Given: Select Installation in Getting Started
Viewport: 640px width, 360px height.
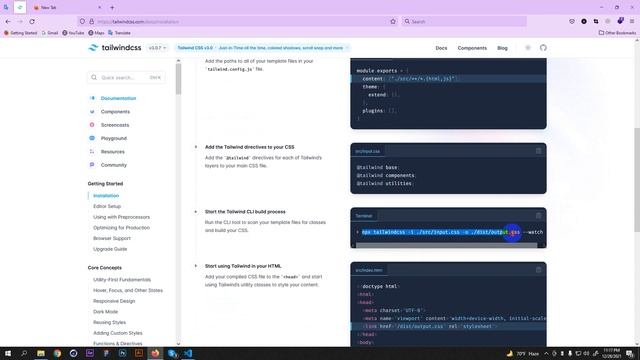Looking at the screenshot, I should click(x=106, y=196).
